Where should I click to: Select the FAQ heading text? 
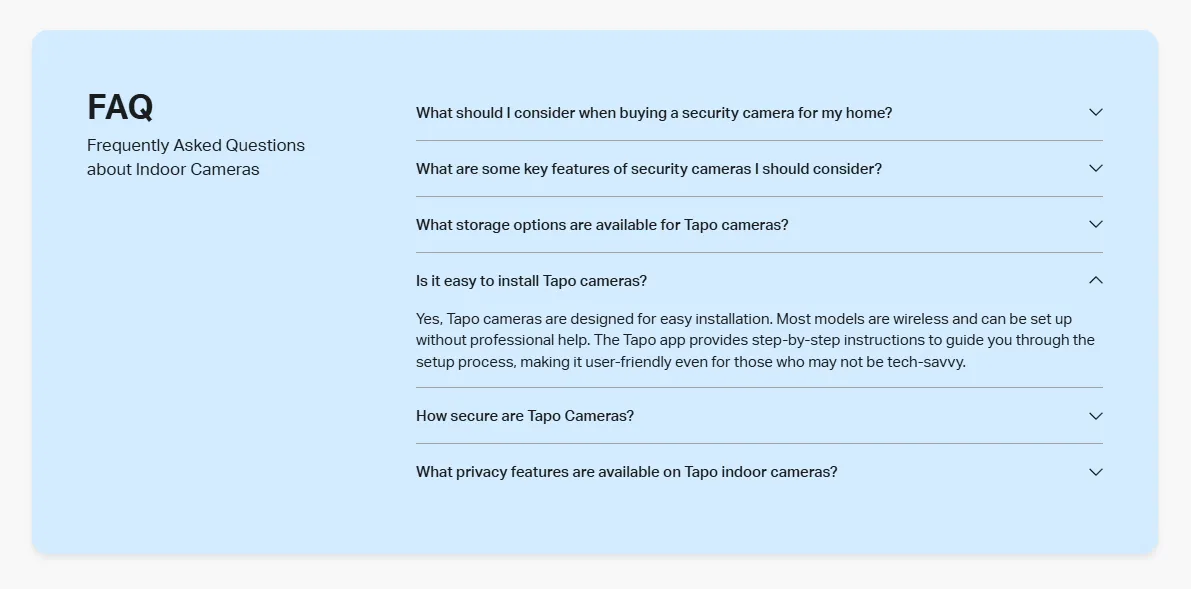point(120,107)
